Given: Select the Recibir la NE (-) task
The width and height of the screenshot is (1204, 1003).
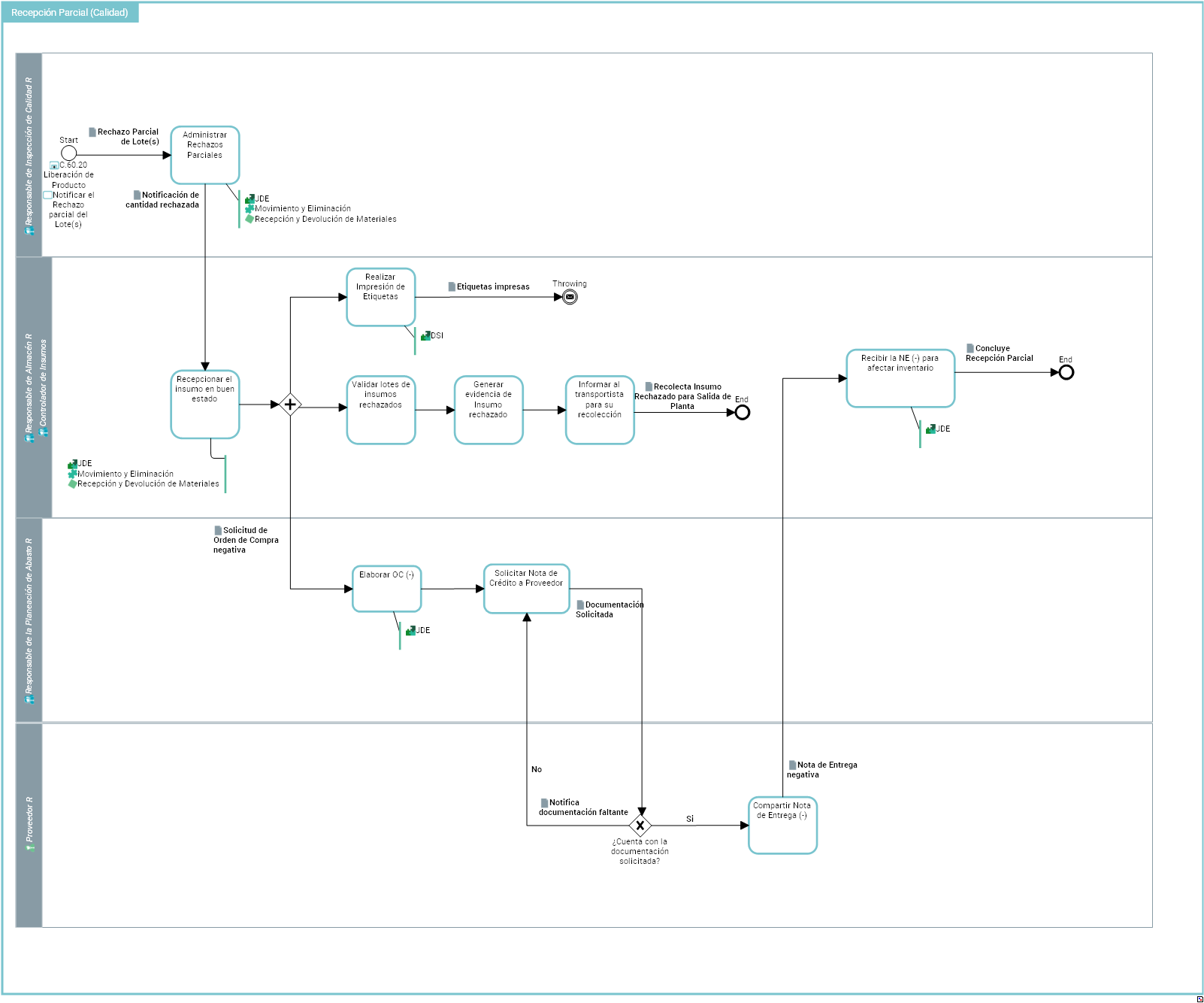Looking at the screenshot, I should coord(900,378).
